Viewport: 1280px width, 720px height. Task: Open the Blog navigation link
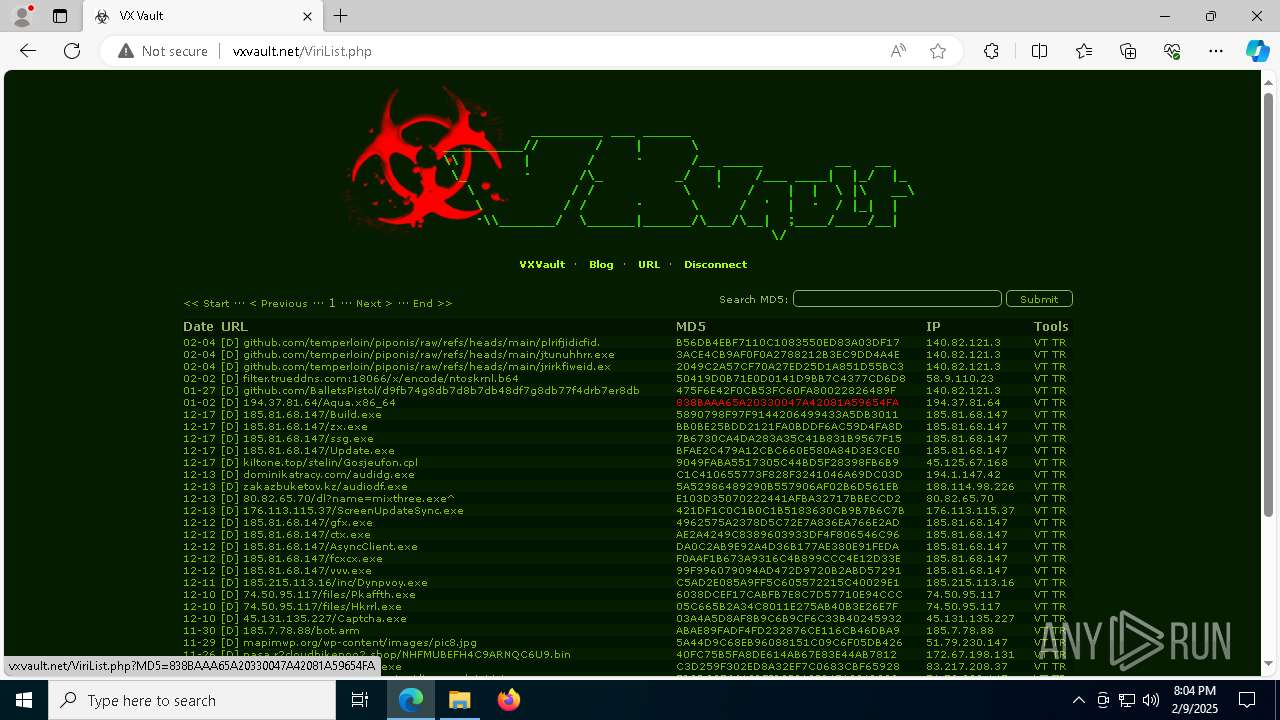(601, 265)
